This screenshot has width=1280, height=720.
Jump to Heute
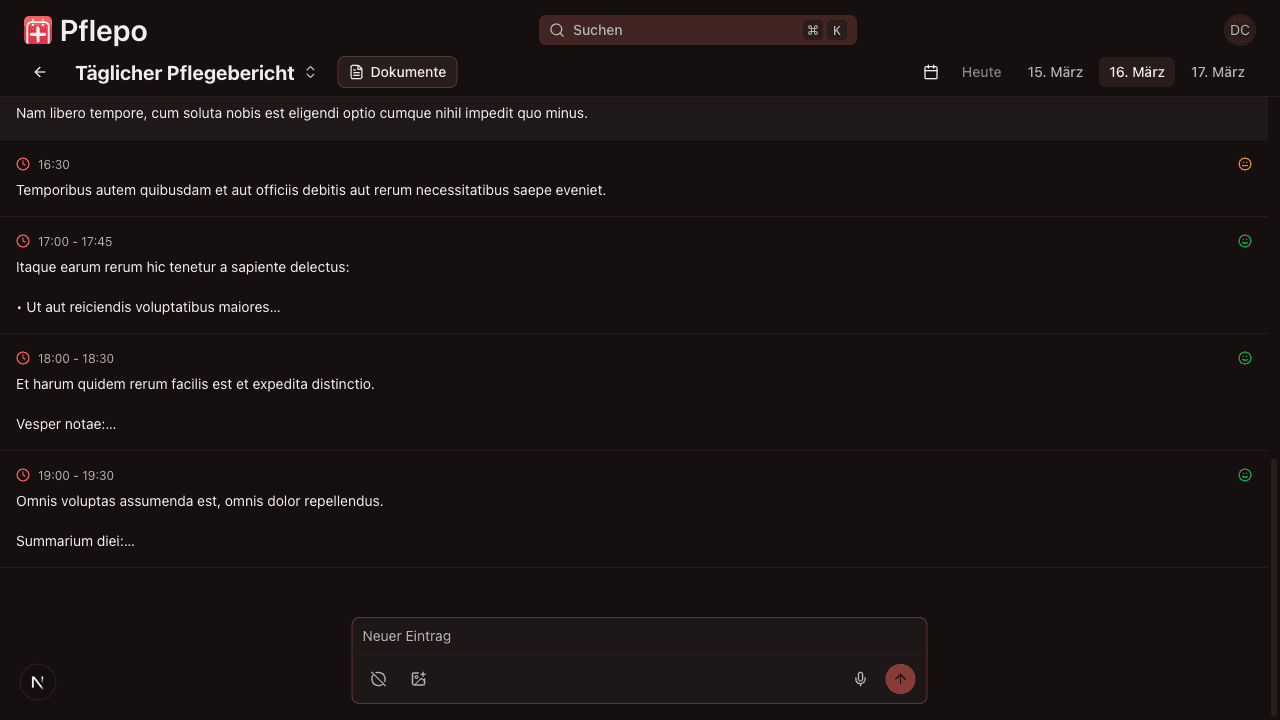981,72
